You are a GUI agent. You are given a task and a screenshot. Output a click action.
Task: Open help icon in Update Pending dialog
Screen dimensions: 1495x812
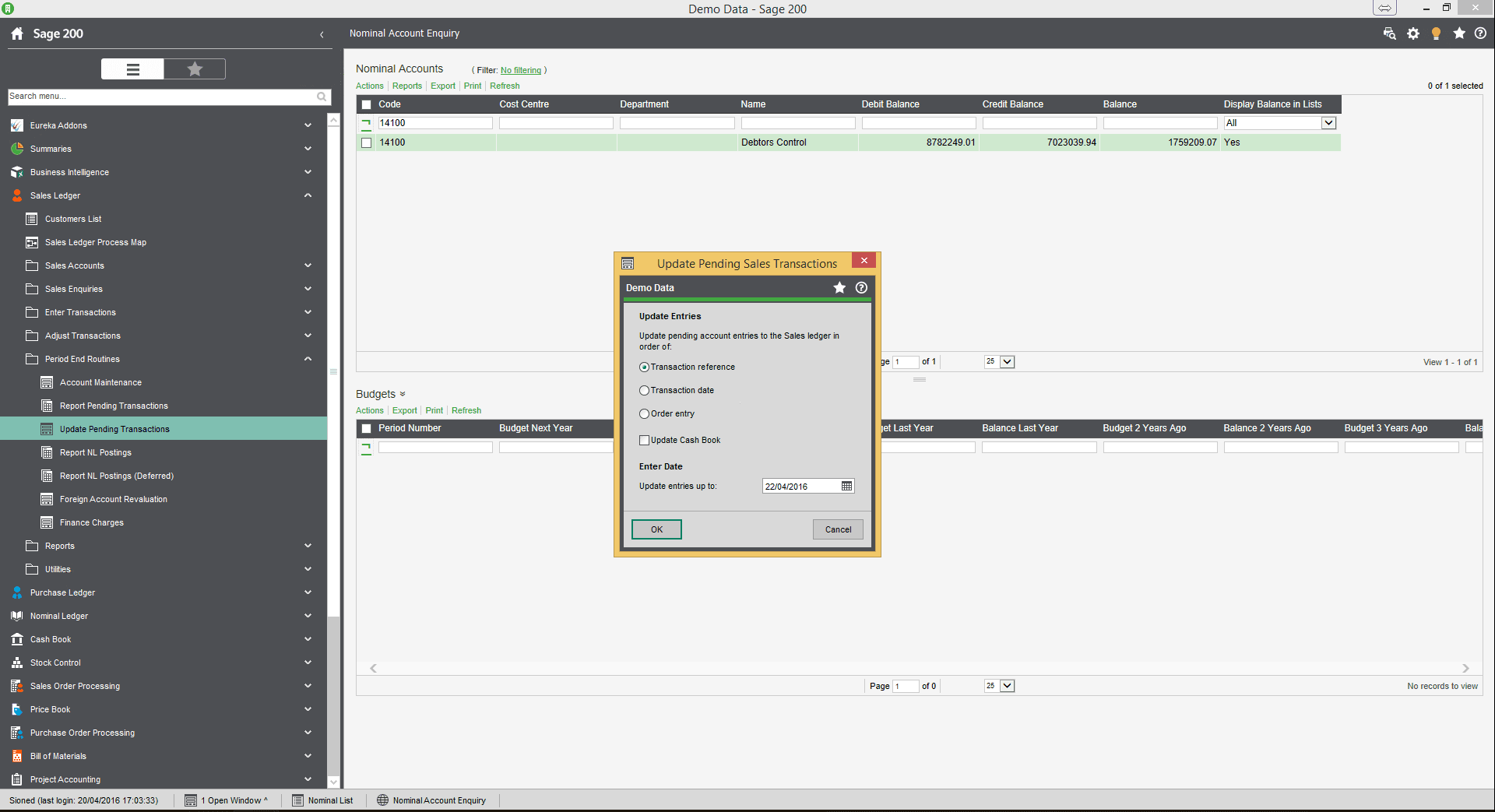point(861,287)
